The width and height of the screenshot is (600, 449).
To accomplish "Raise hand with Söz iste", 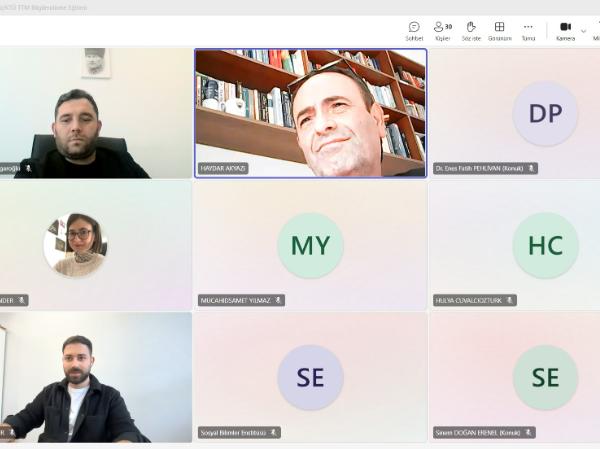I will point(471,30).
